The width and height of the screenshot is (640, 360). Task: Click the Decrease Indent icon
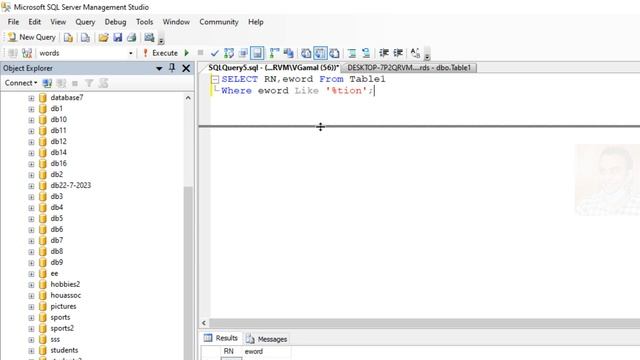click(x=384, y=53)
